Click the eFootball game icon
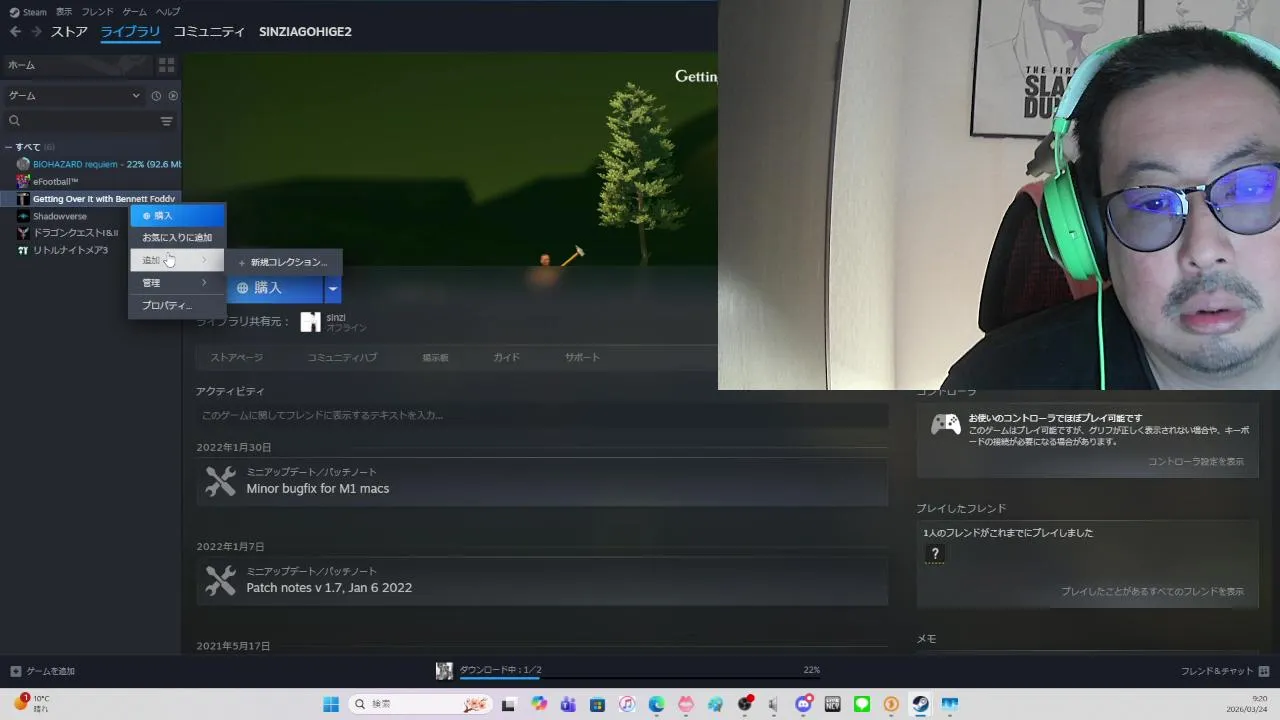The width and height of the screenshot is (1280, 720). (x=23, y=181)
